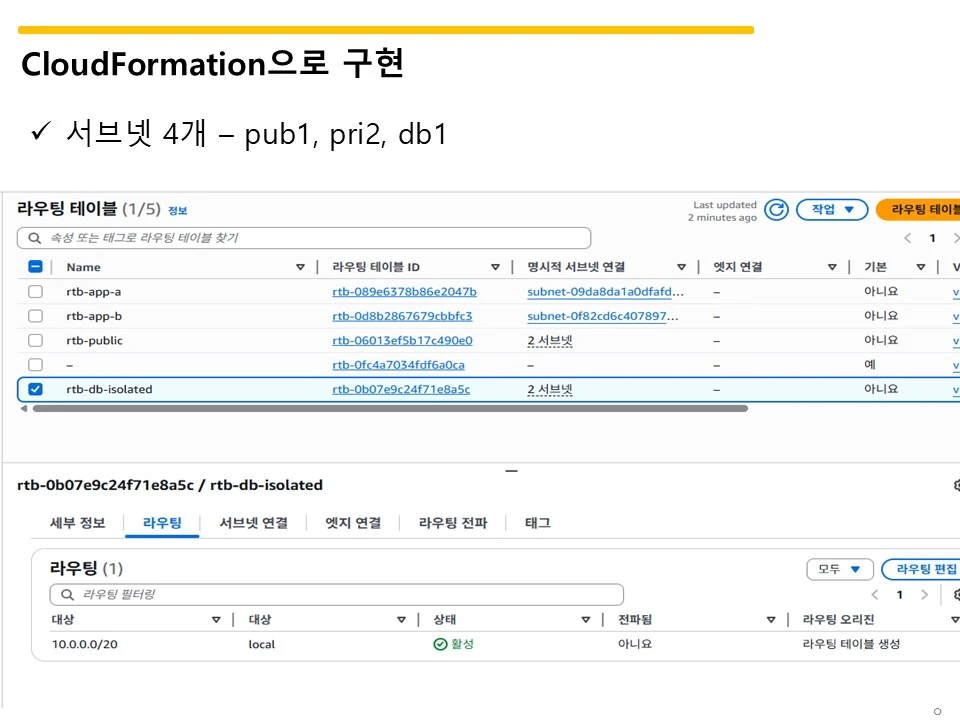The width and height of the screenshot is (960, 720).
Task: Sort by Name column arrow
Action: point(300,267)
